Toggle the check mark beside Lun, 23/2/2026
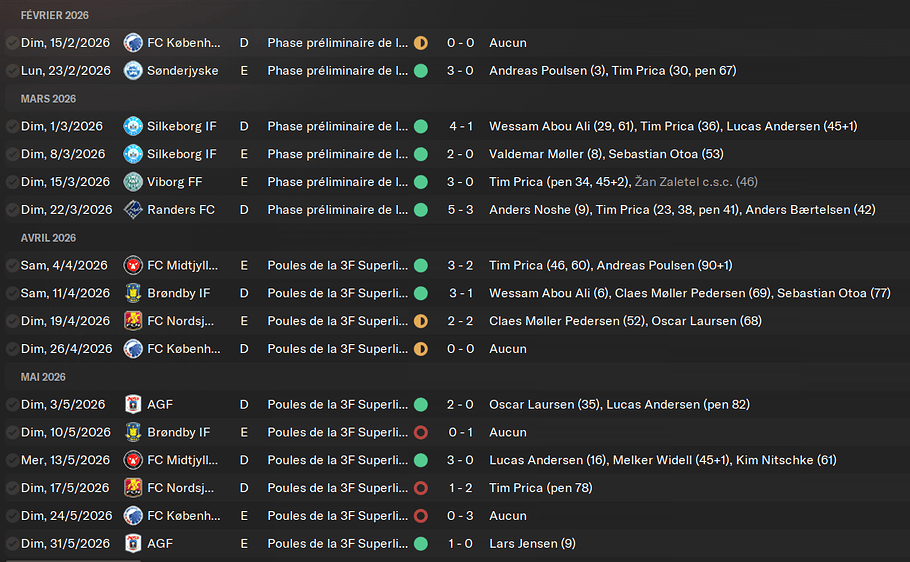Image resolution: width=910 pixels, height=562 pixels. point(11,71)
